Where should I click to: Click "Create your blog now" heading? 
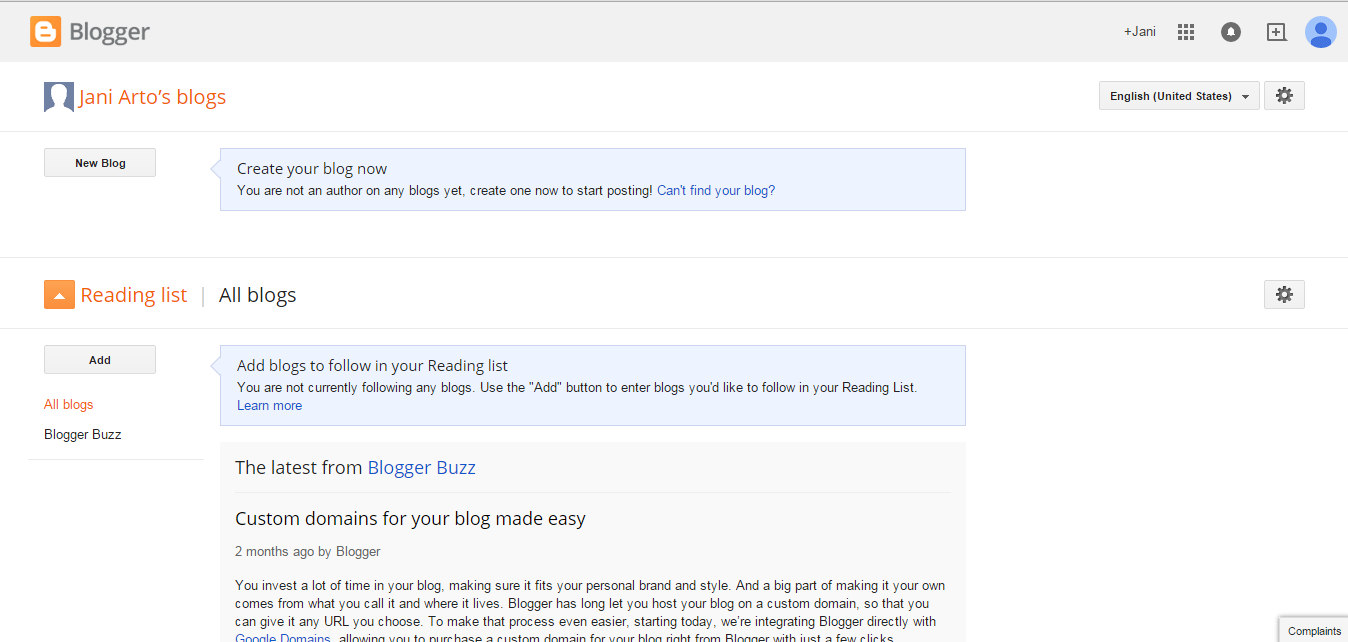coord(312,169)
